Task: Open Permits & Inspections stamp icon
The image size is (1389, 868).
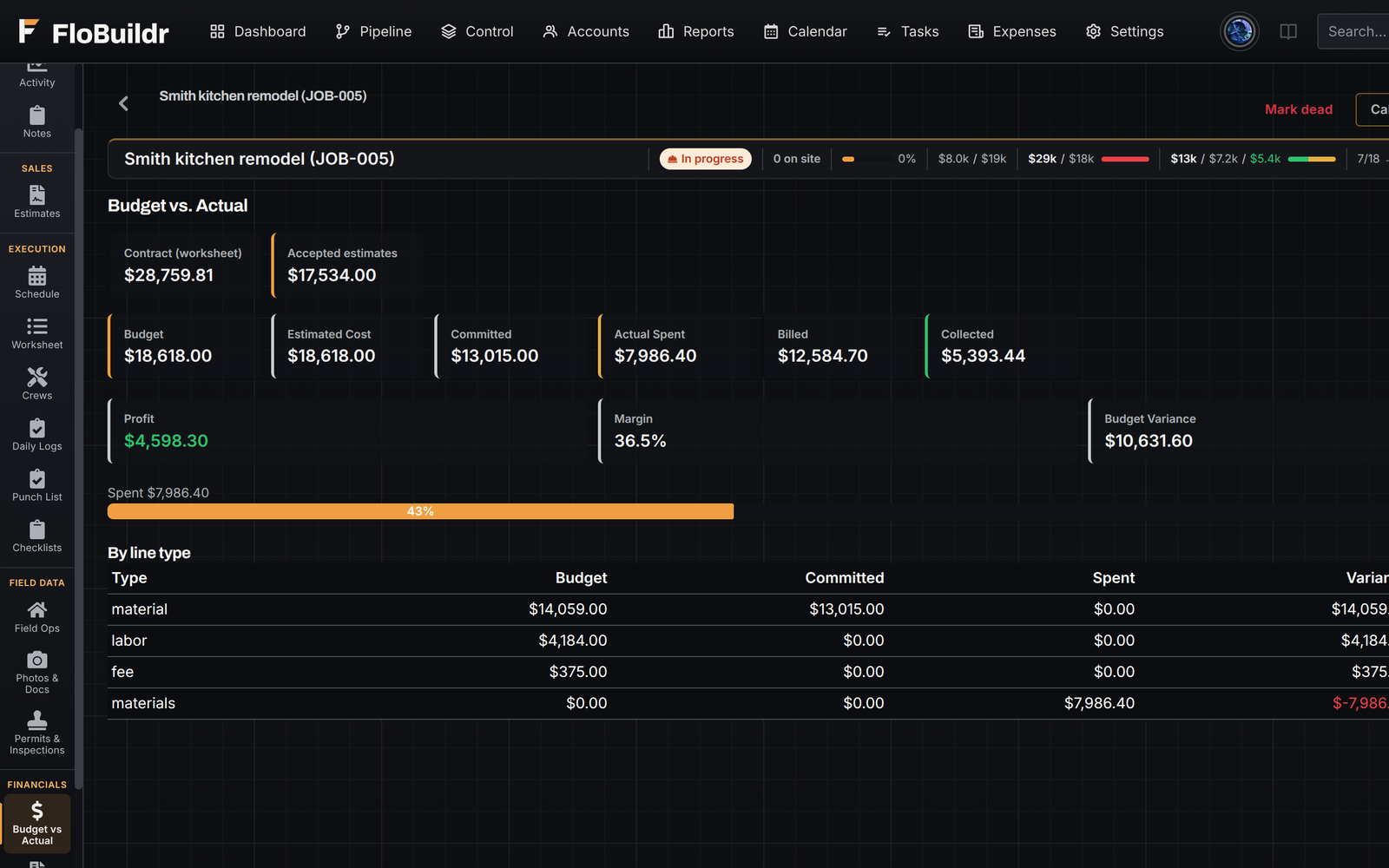Action: (x=36, y=733)
